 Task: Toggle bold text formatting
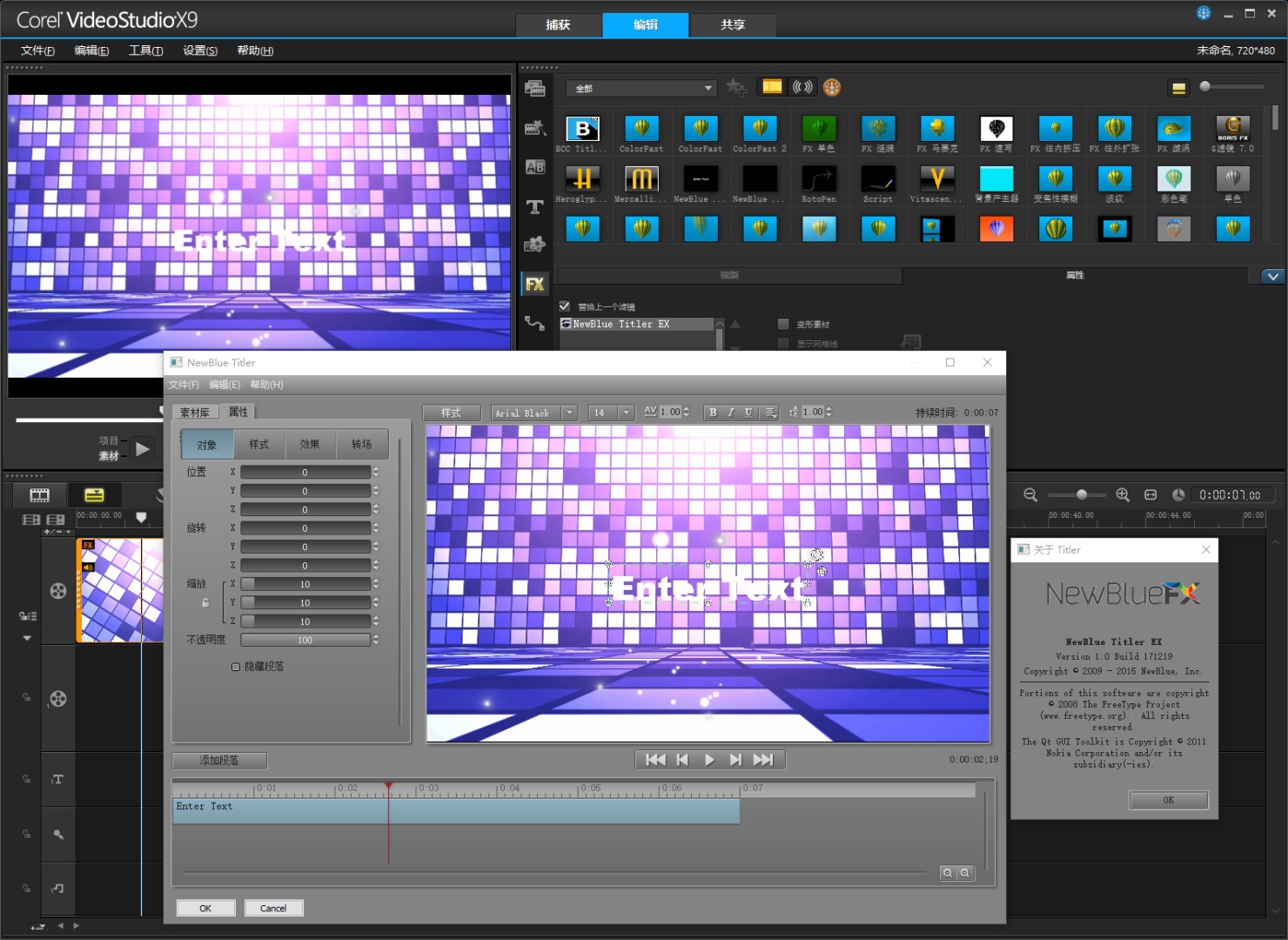click(713, 413)
